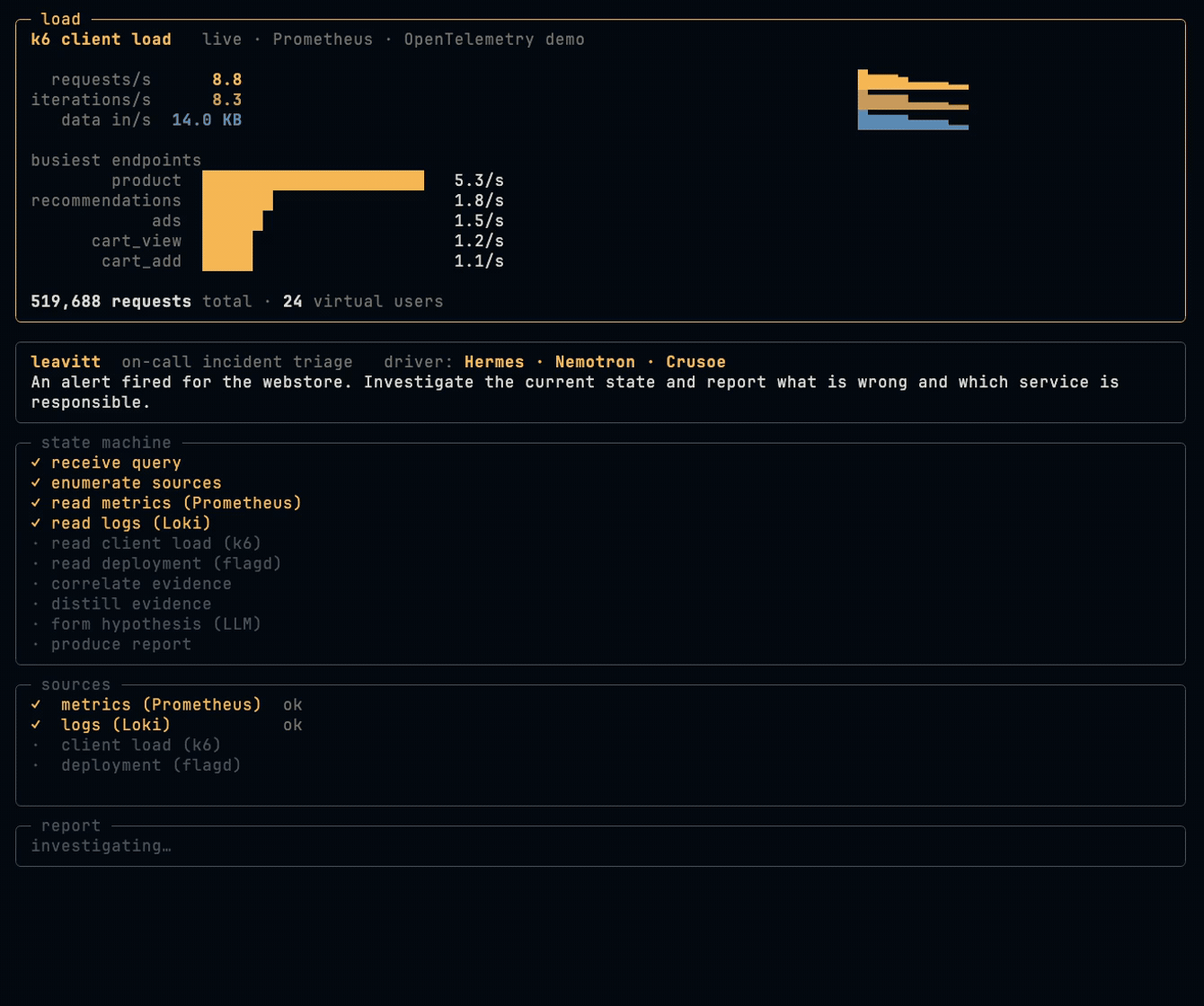This screenshot has width=1204, height=1006.
Task: Click the 'sources' panel title
Action: (x=75, y=684)
